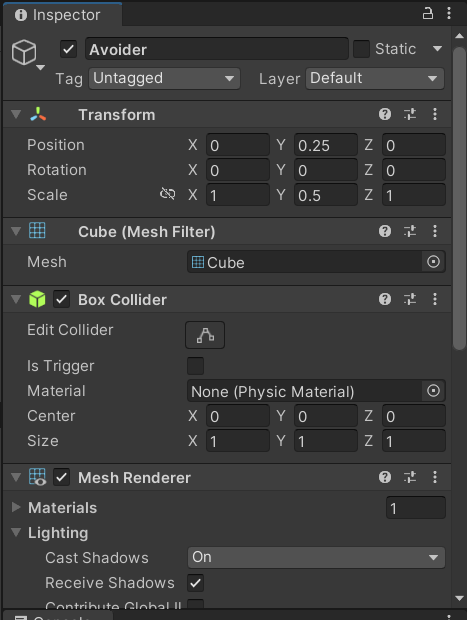Enable Is Trigger checkbox

pyautogui.click(x=195, y=366)
